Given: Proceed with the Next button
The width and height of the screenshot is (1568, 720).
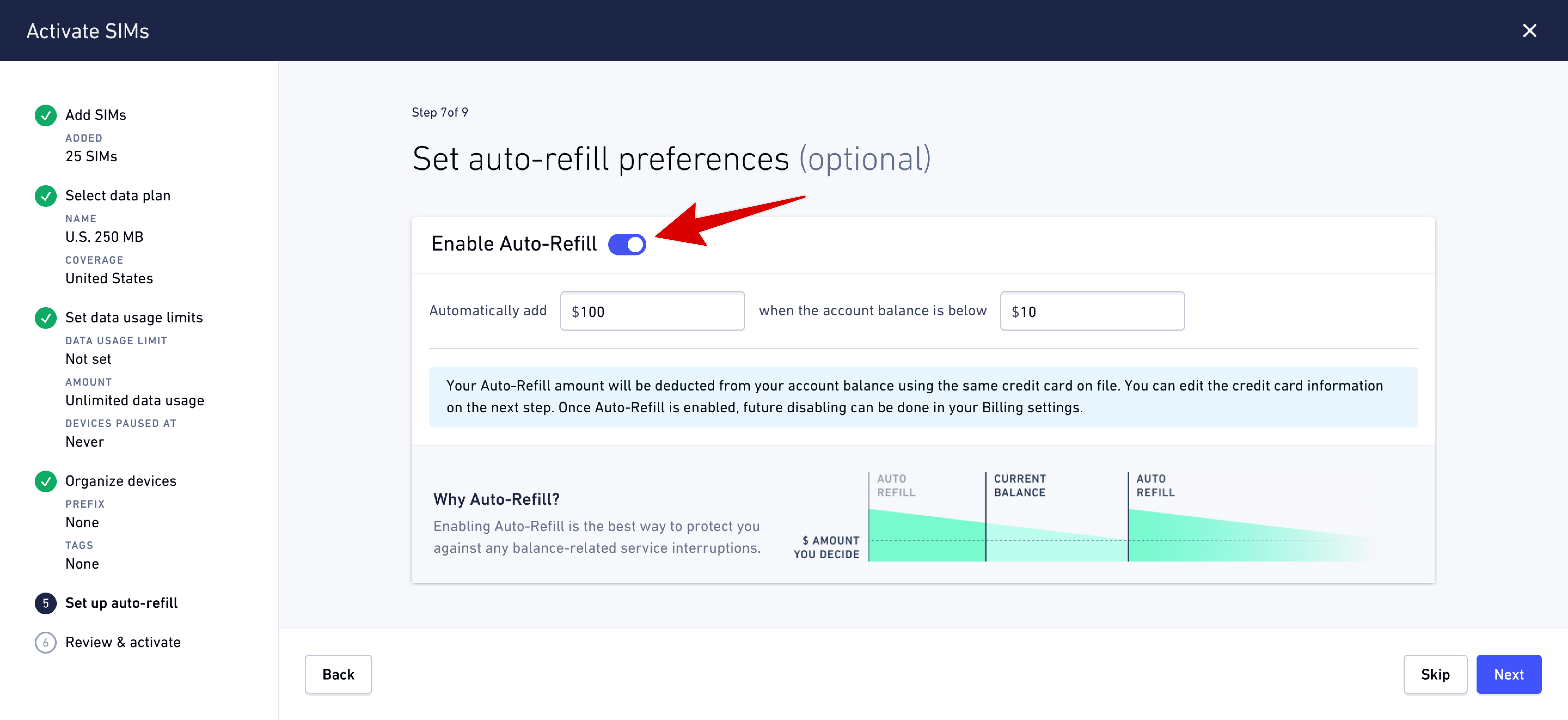Looking at the screenshot, I should 1508,674.
